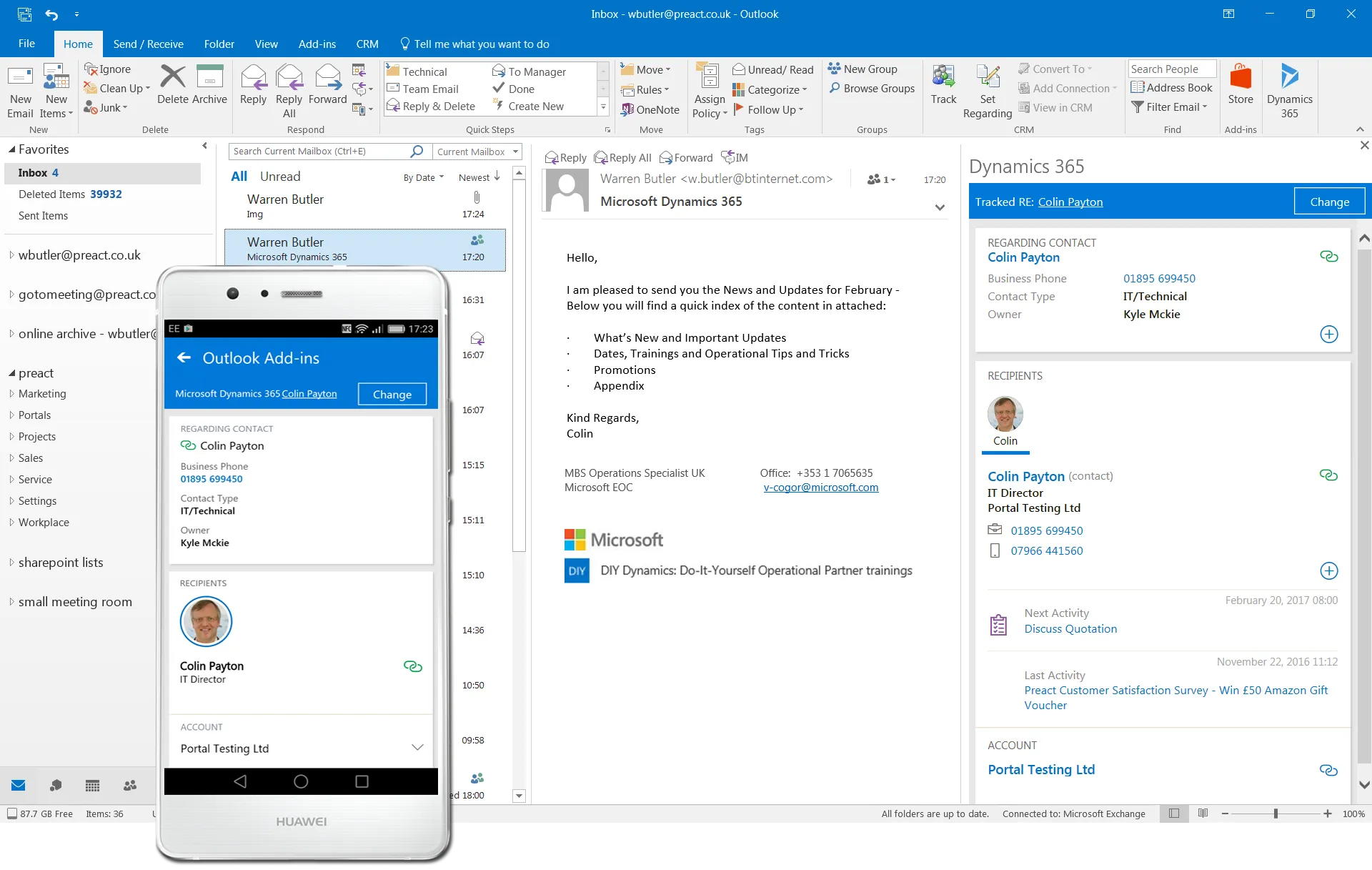This screenshot has height=870, width=1372.
Task: Show only Unread messages
Action: click(x=280, y=177)
